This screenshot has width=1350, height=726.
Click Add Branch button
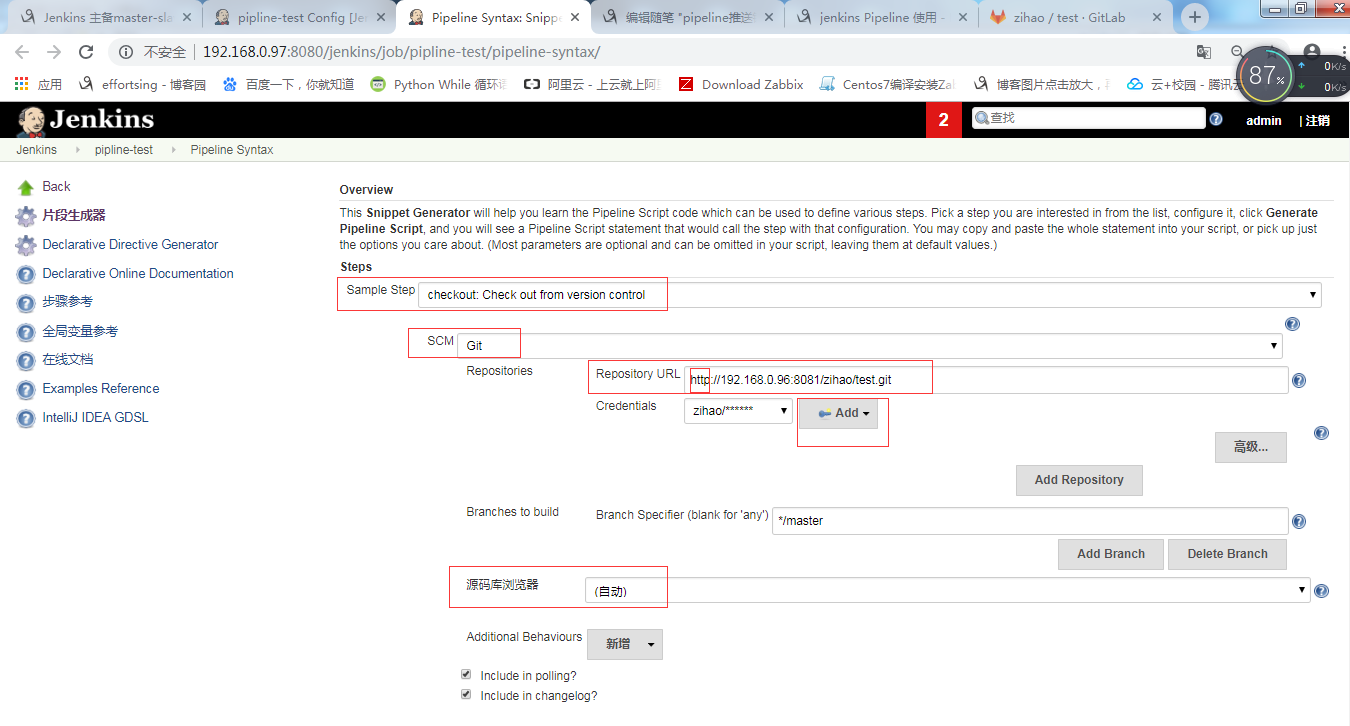1111,554
